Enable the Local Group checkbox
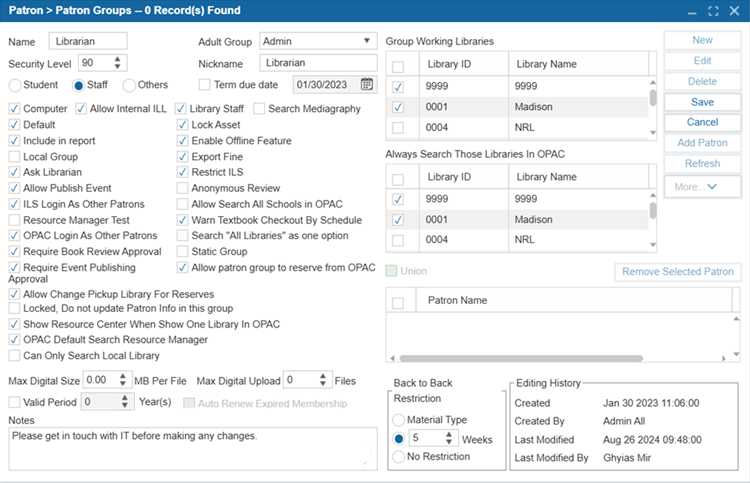750x483 pixels. tap(14, 157)
